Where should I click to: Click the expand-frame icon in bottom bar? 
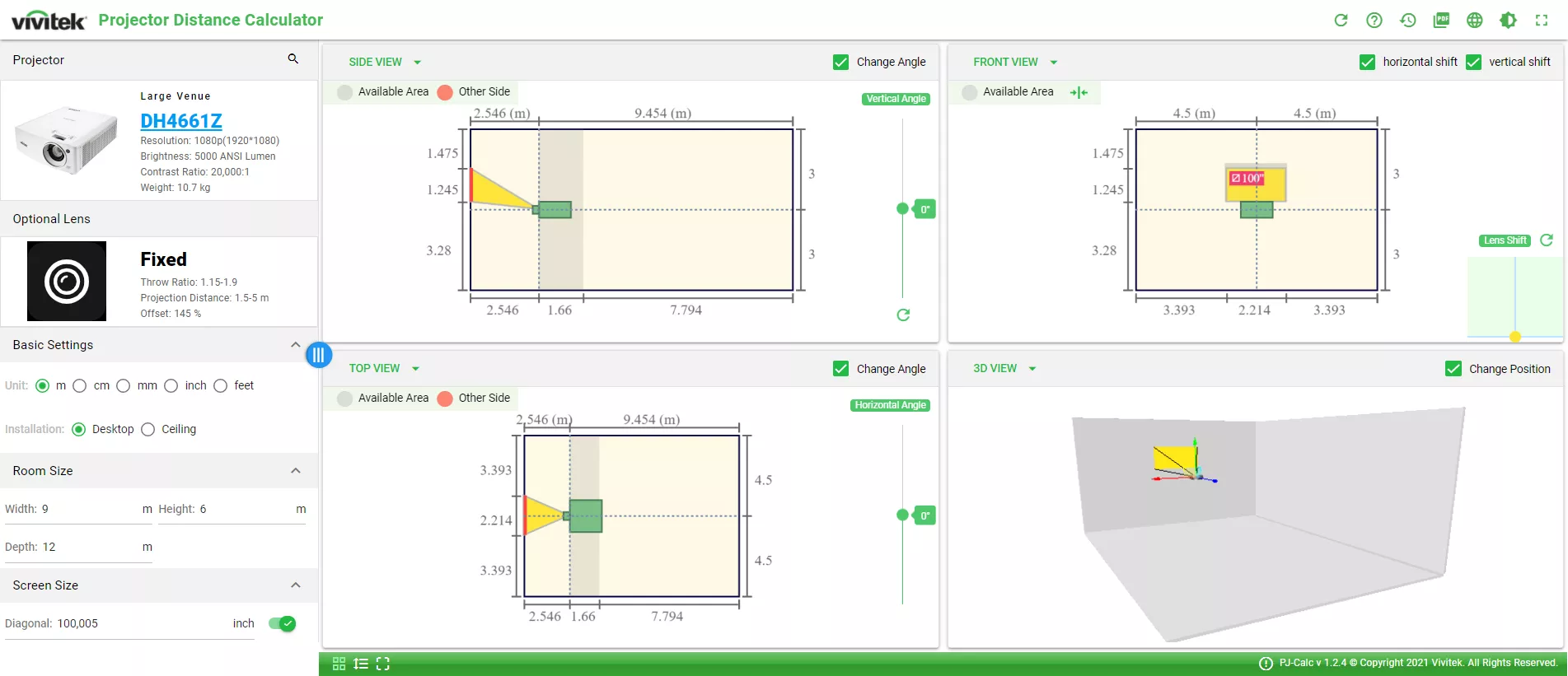point(382,664)
